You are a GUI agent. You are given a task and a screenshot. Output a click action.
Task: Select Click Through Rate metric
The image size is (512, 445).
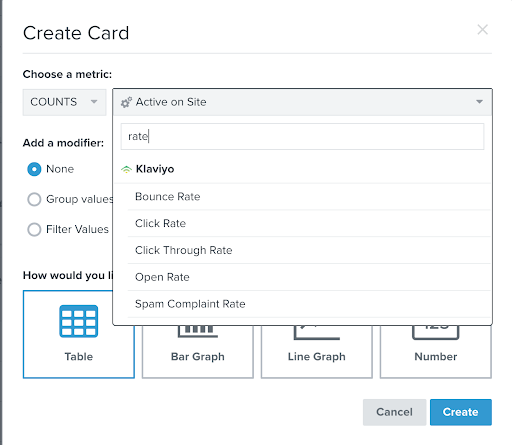point(309,250)
